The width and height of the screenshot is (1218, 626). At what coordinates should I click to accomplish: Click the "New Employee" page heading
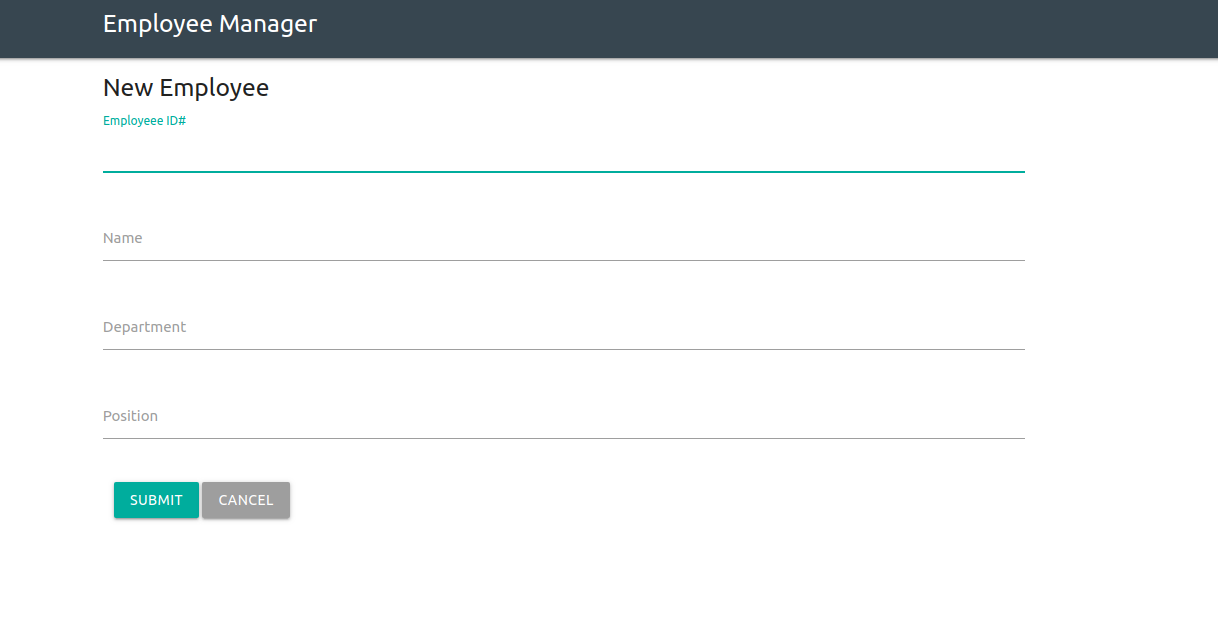coord(186,88)
